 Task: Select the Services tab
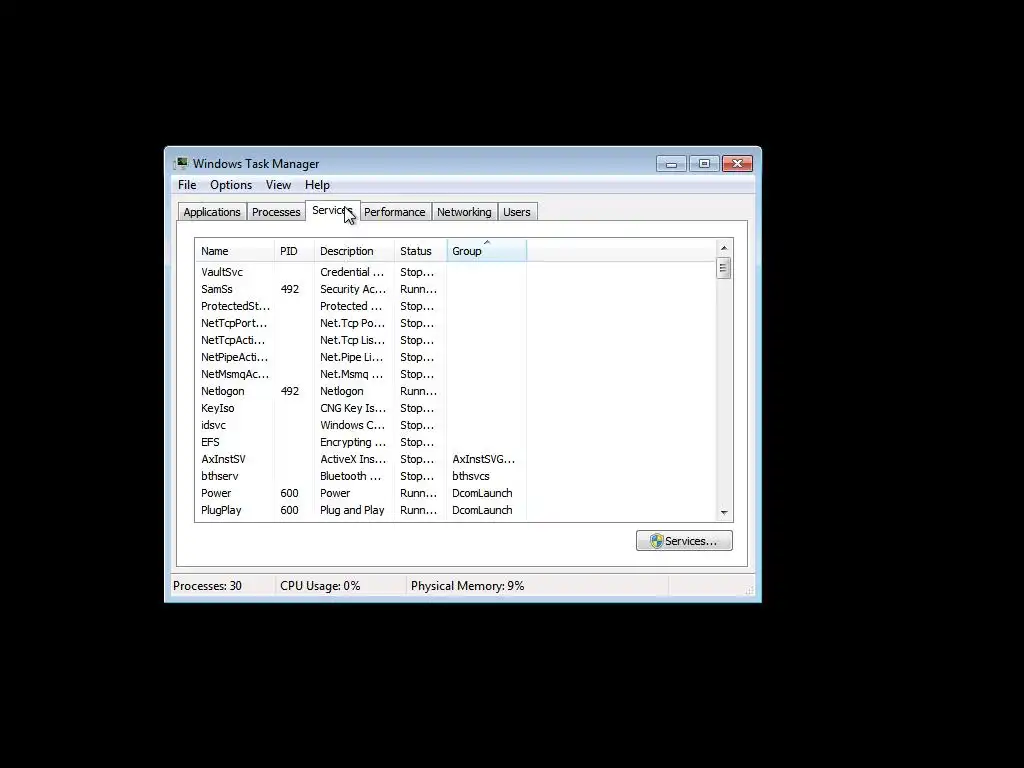tap(332, 210)
